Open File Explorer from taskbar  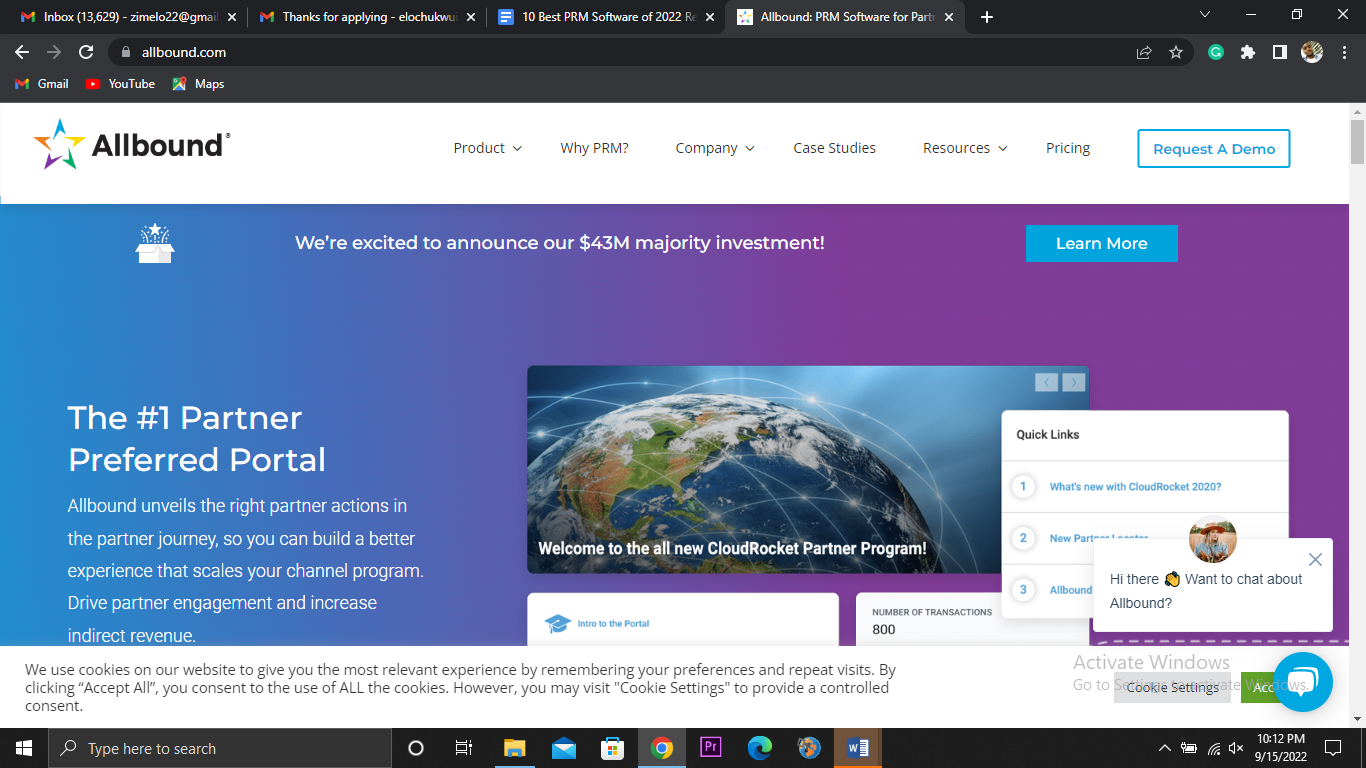[x=514, y=748]
